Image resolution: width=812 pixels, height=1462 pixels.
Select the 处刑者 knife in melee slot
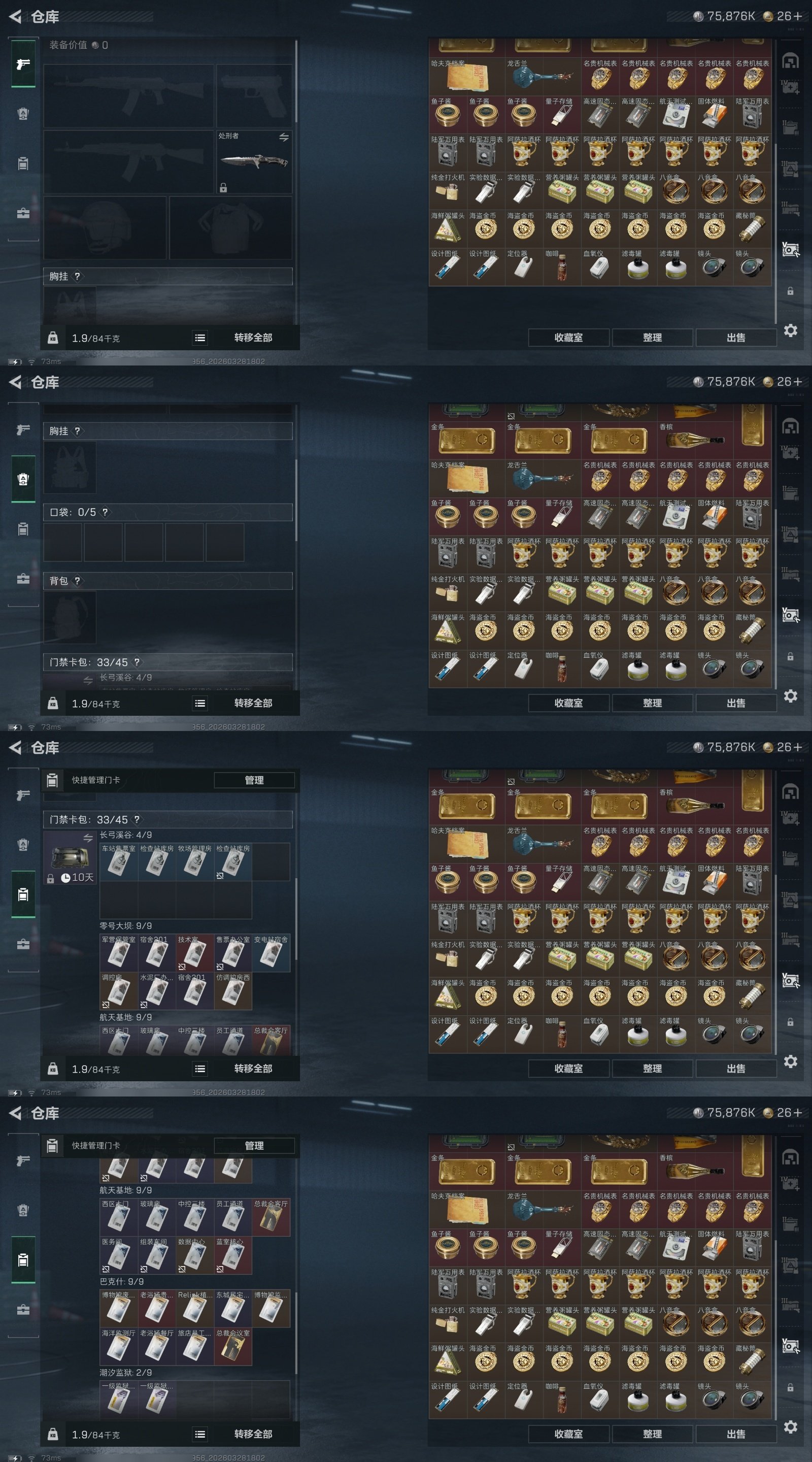tap(254, 161)
